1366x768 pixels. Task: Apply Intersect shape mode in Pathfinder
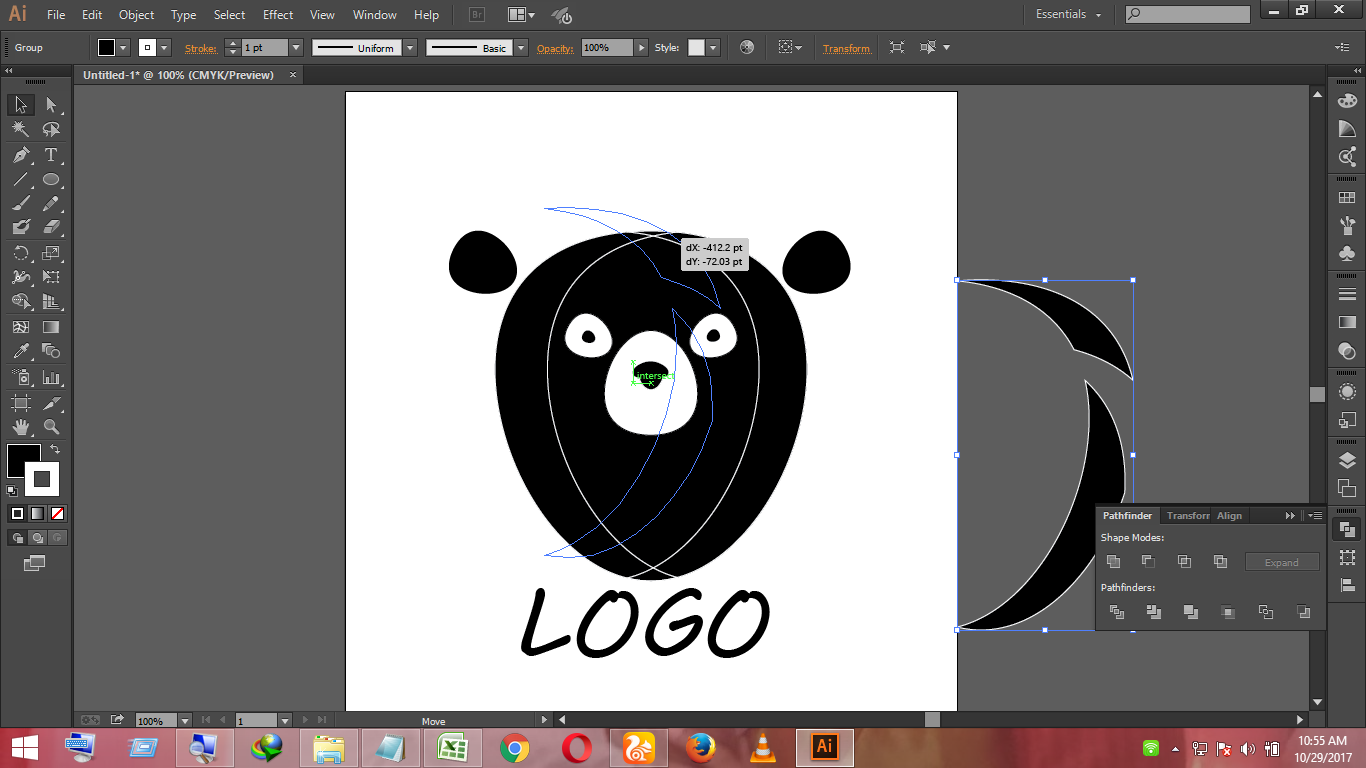(x=1184, y=562)
